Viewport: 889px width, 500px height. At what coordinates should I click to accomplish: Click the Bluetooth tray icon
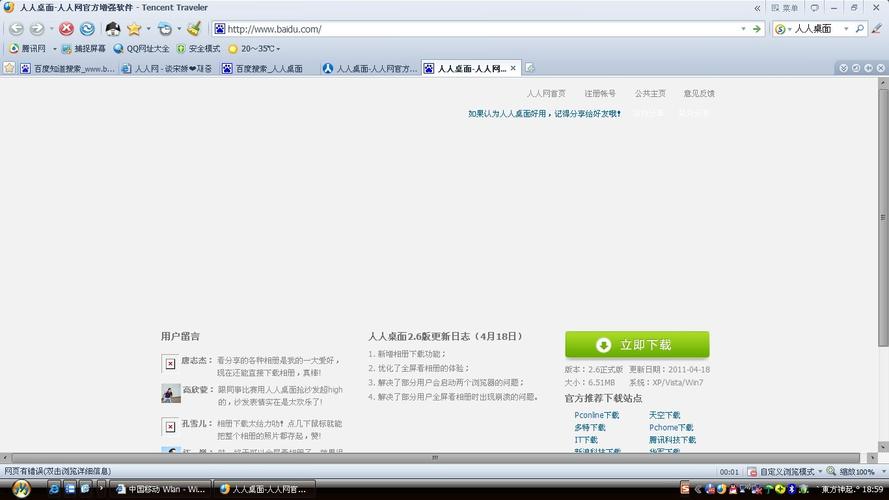point(792,489)
